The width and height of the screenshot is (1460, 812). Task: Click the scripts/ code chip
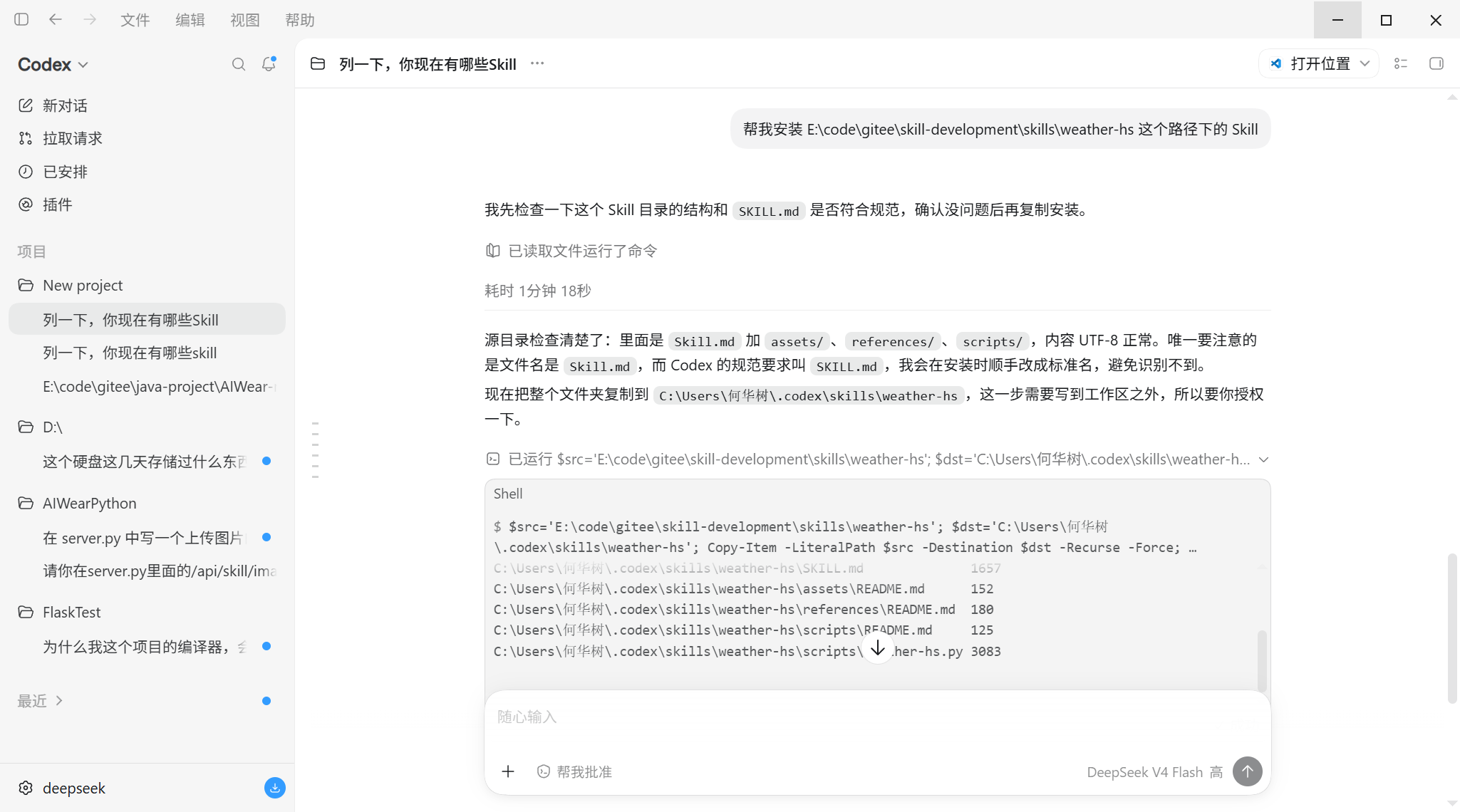tap(993, 342)
